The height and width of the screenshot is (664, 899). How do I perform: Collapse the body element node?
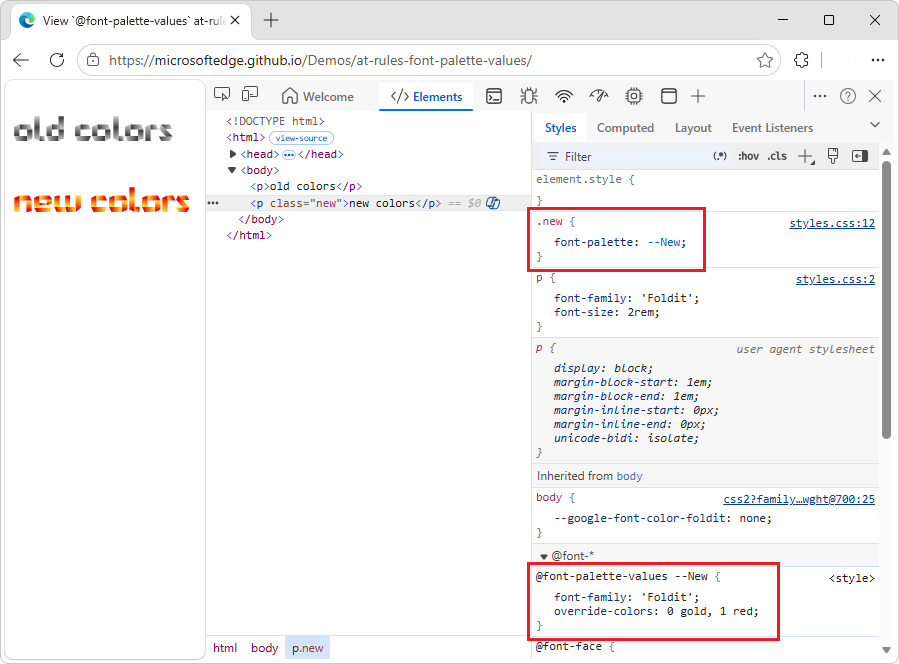click(x=232, y=170)
